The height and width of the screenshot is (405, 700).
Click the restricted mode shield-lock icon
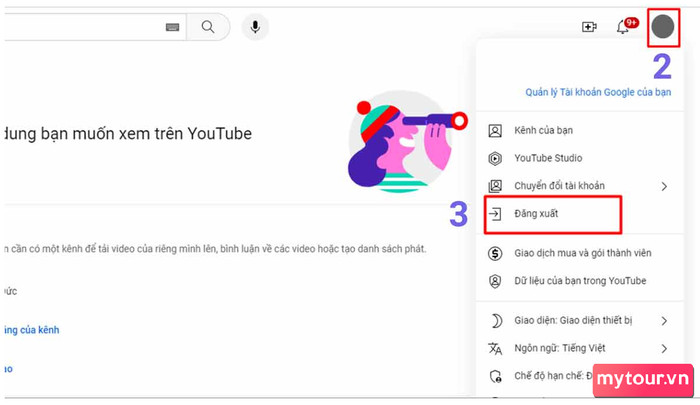496,376
